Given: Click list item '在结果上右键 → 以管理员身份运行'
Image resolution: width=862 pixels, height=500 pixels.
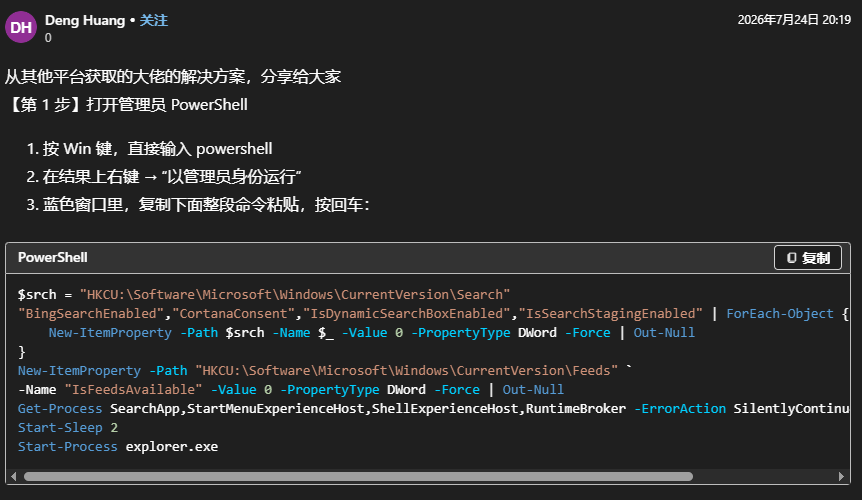Looking at the screenshot, I should pyautogui.click(x=172, y=177).
